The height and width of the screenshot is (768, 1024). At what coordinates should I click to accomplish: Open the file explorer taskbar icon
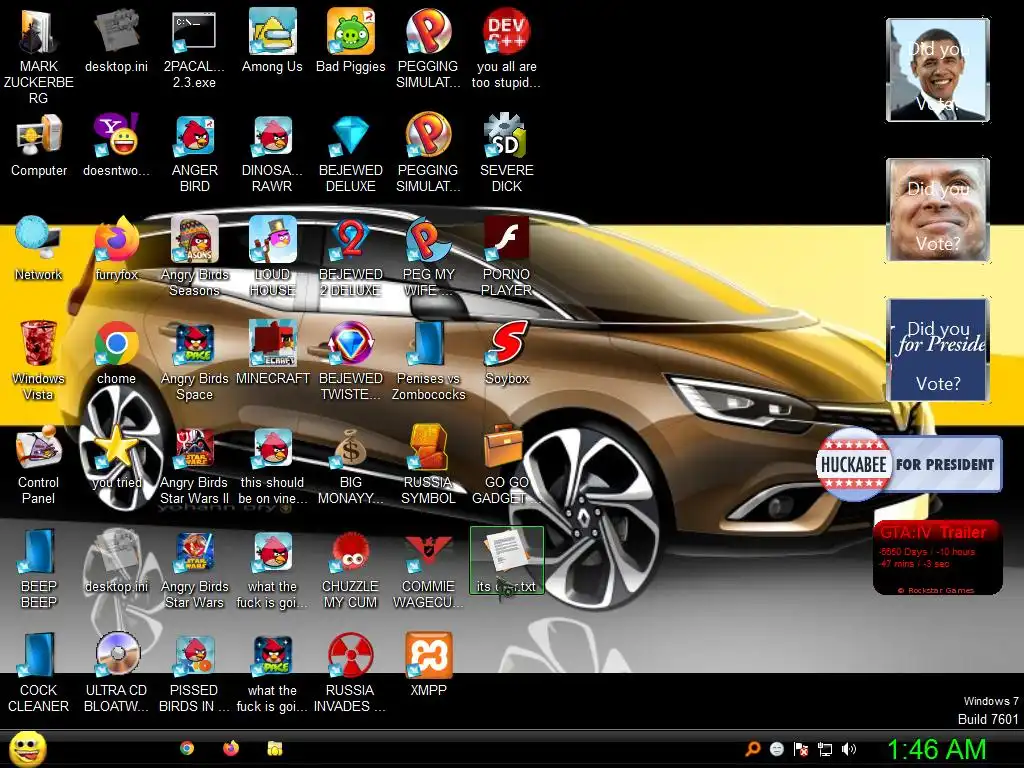(275, 748)
